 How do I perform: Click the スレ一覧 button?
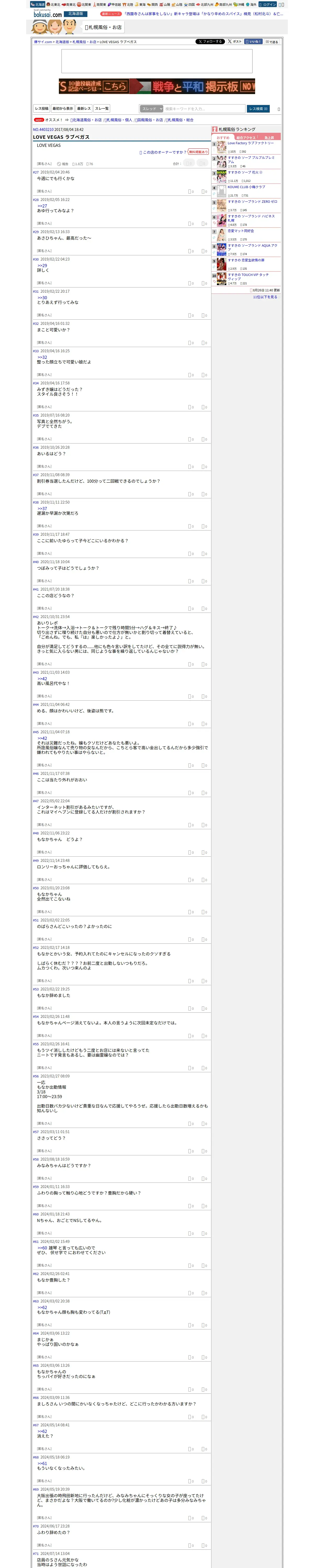[x=102, y=108]
